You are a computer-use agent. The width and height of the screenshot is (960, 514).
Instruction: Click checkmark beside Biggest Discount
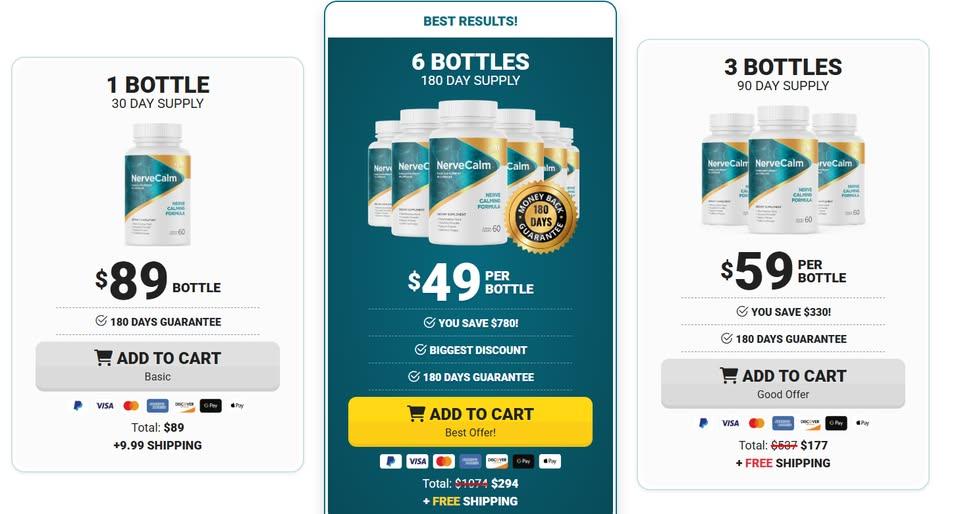pyautogui.click(x=420, y=349)
